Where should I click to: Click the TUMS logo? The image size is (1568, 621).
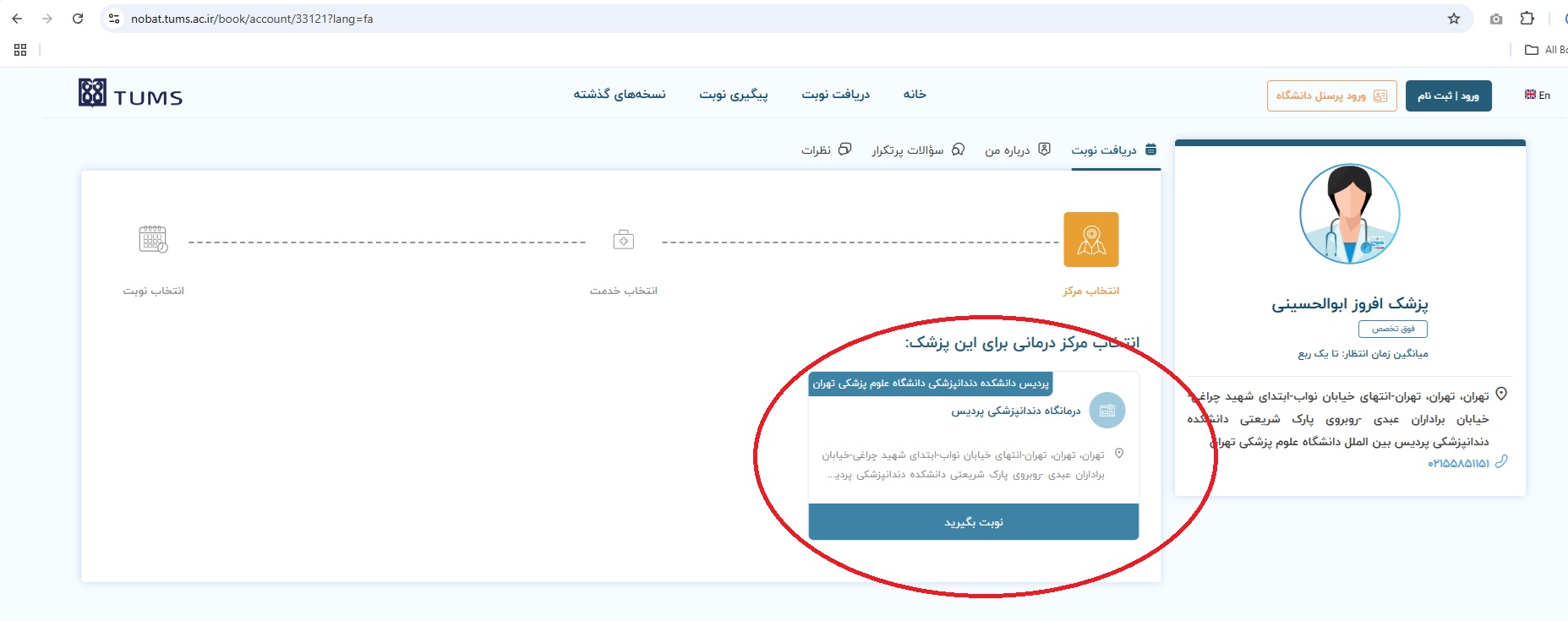tap(130, 94)
